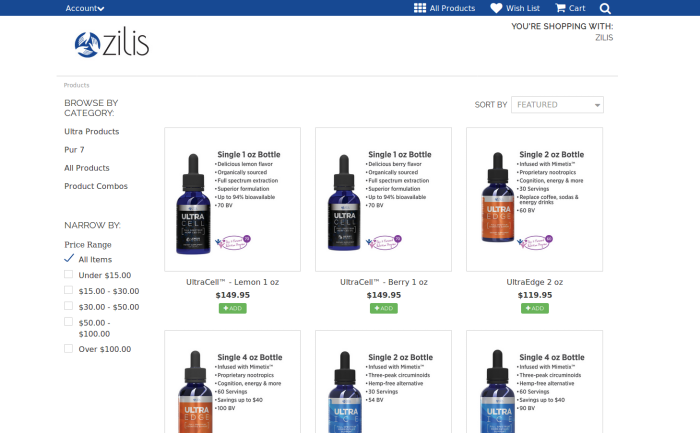This screenshot has width=700, height=433.
Task: Check the All Items price filter
Action: (x=69, y=258)
